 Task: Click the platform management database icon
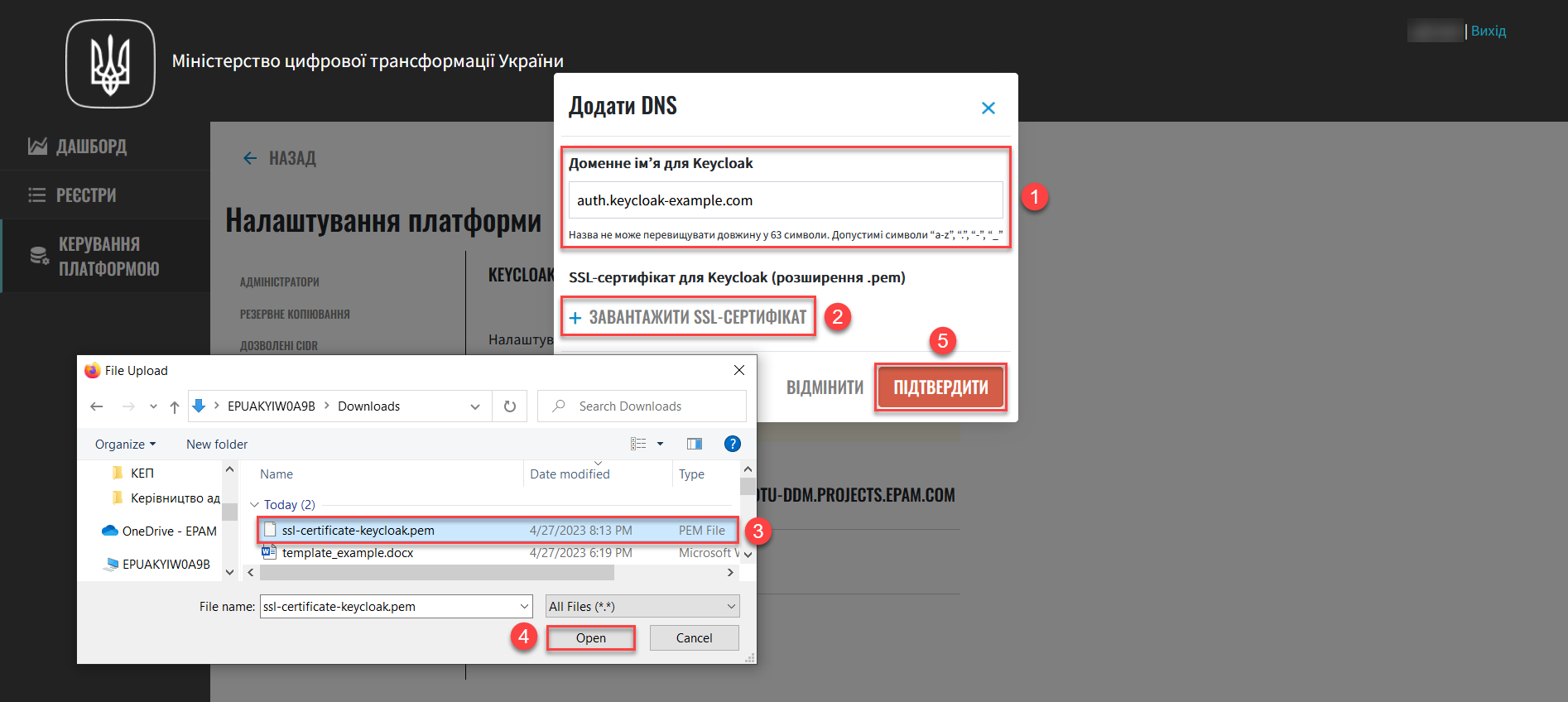tap(39, 256)
